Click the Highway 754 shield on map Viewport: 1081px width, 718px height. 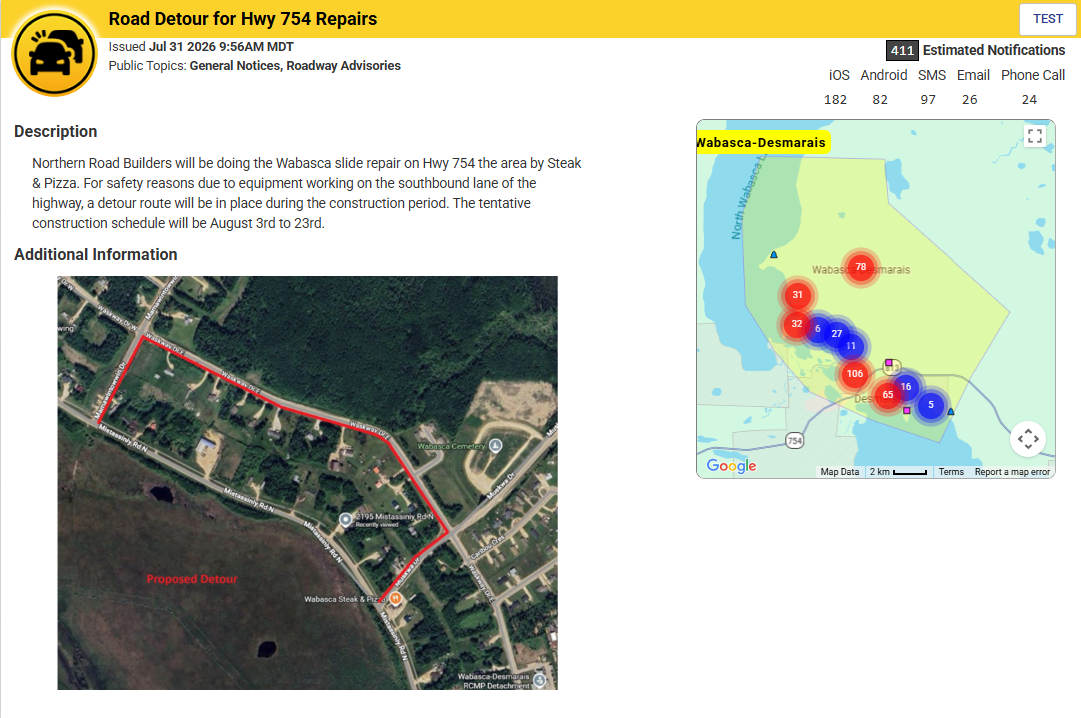tap(794, 441)
